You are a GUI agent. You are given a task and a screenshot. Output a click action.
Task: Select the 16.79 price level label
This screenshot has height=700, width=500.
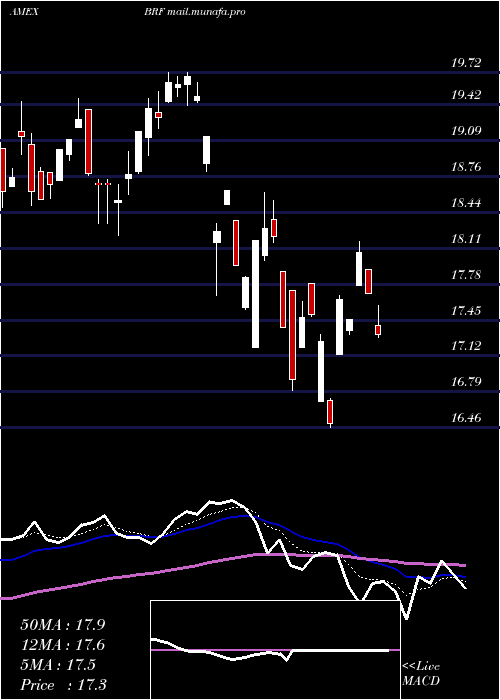[466, 382]
